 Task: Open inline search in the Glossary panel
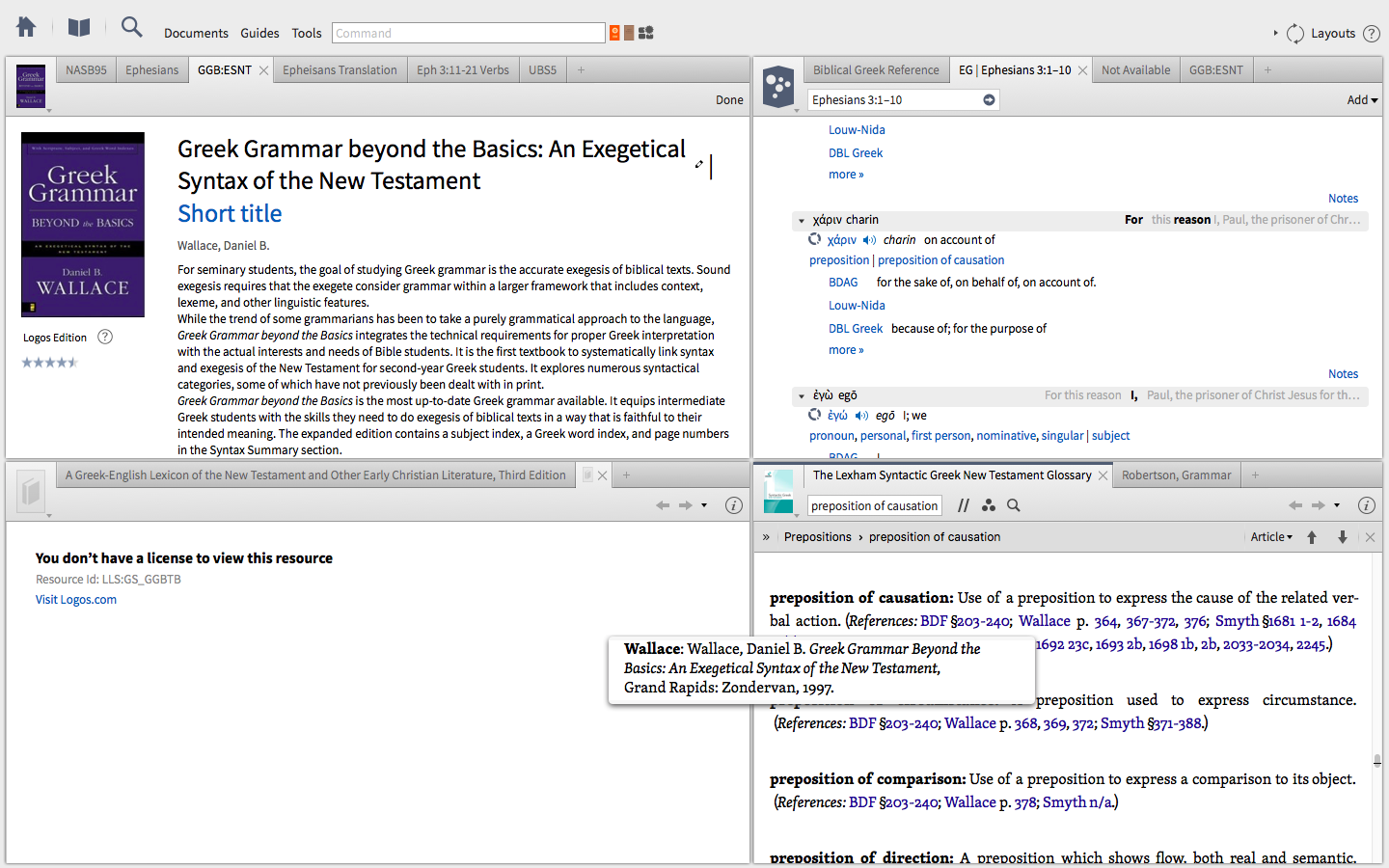click(1014, 505)
